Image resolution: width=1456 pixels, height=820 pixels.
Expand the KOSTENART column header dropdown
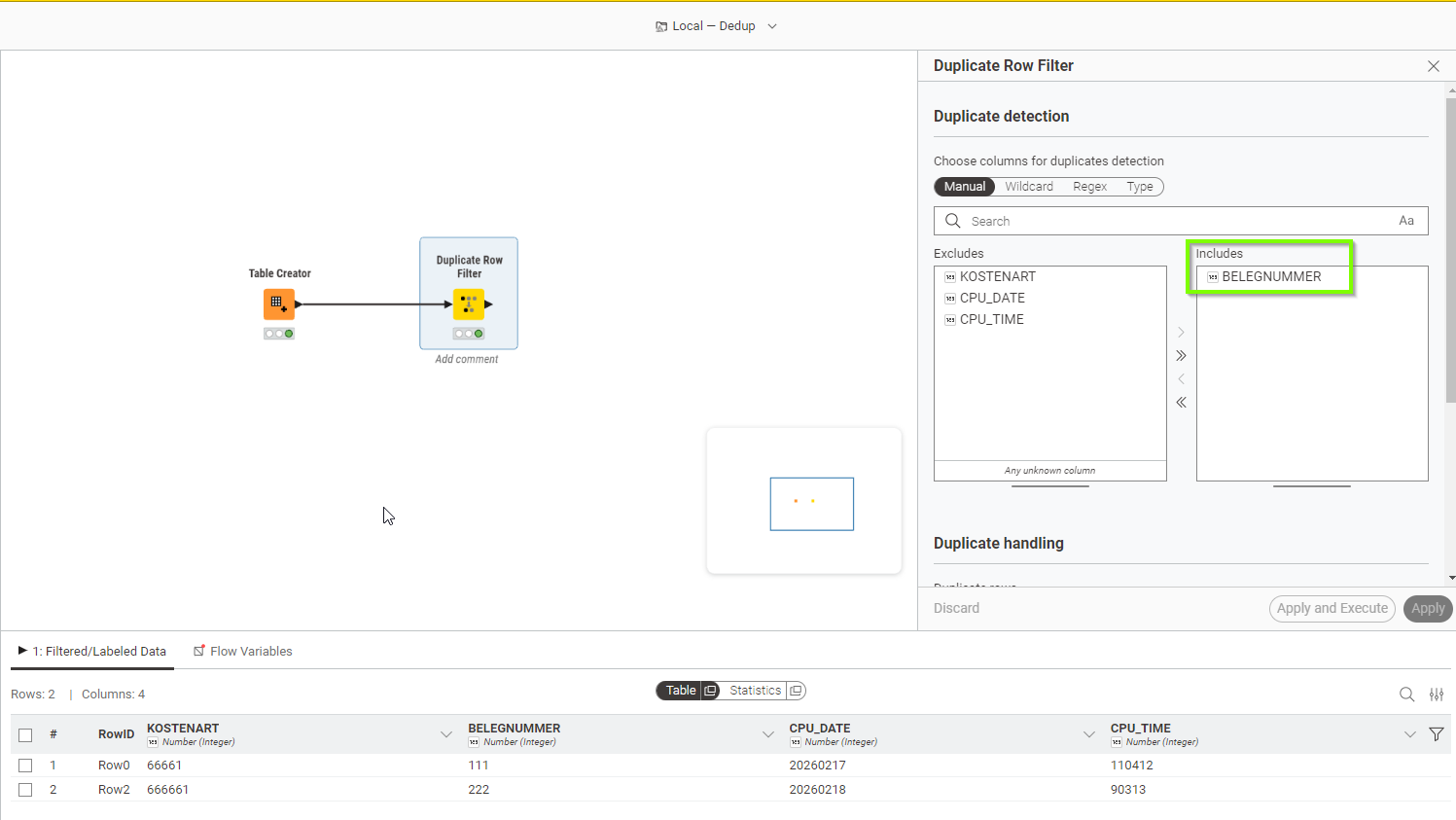(x=446, y=734)
